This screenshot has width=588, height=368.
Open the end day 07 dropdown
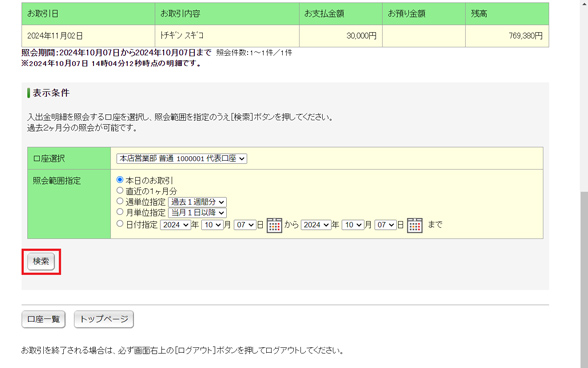[x=386, y=225]
